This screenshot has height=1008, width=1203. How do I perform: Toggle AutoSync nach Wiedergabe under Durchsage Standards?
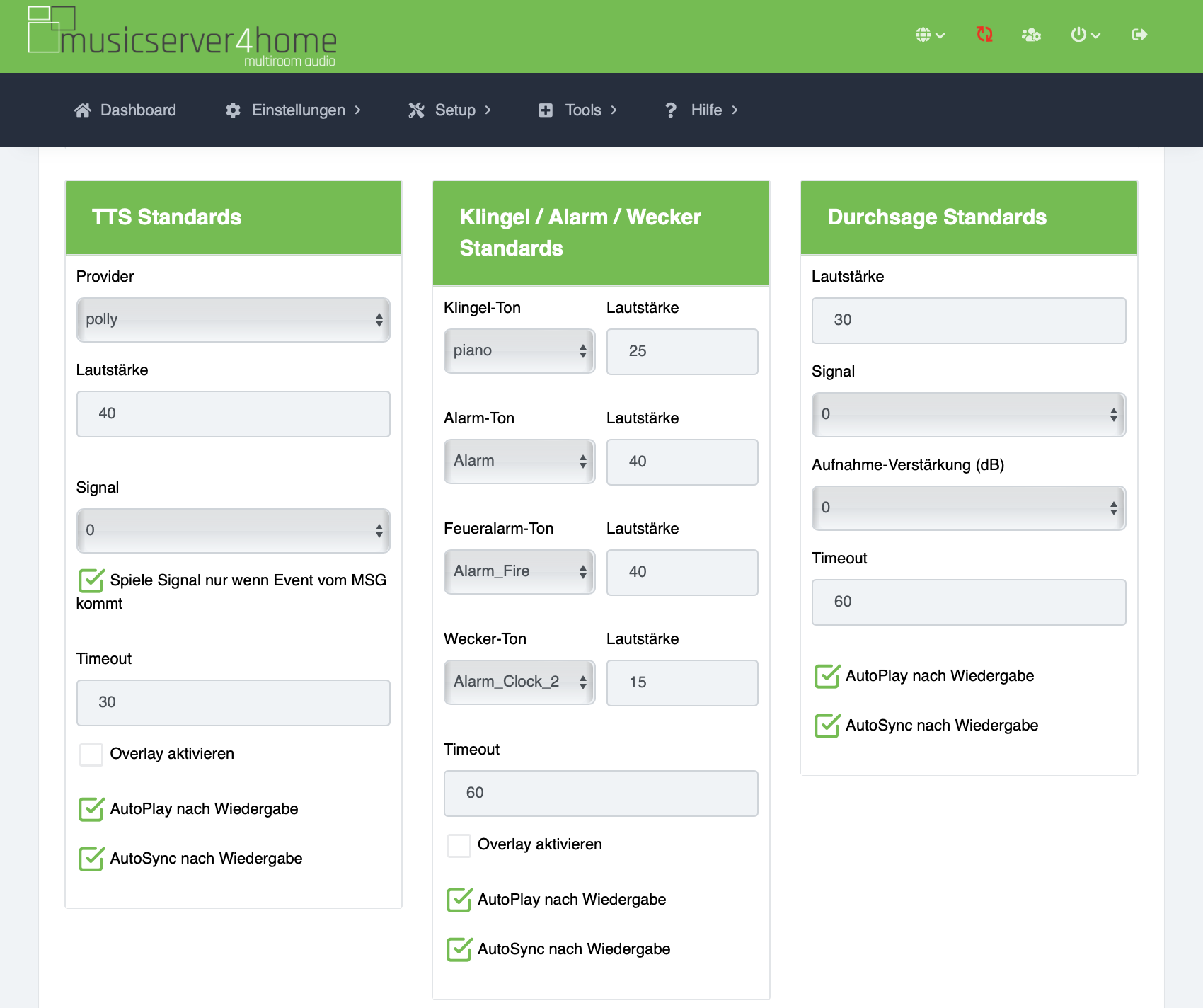tap(827, 726)
